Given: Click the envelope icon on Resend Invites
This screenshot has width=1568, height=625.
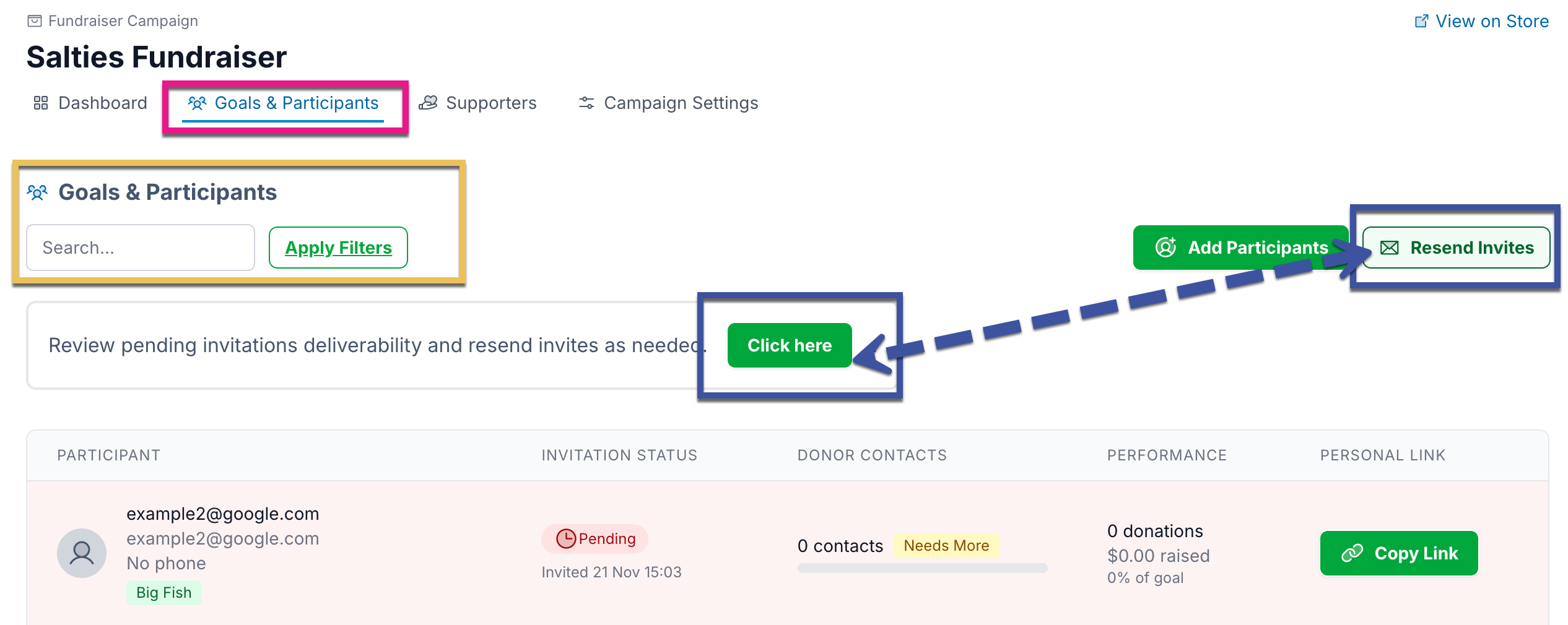Looking at the screenshot, I should pyautogui.click(x=1390, y=248).
